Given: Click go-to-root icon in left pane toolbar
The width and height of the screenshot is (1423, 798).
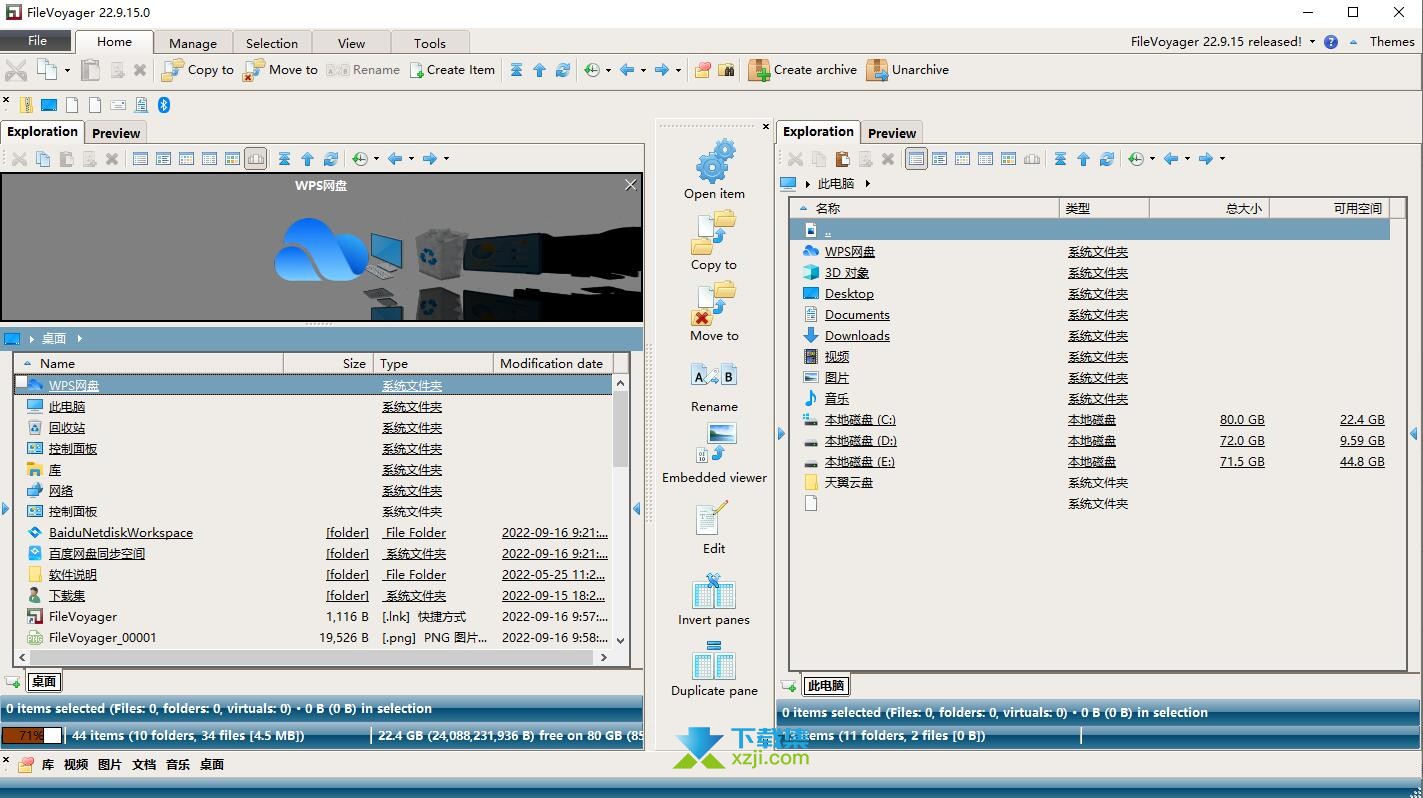Looking at the screenshot, I should tap(284, 158).
